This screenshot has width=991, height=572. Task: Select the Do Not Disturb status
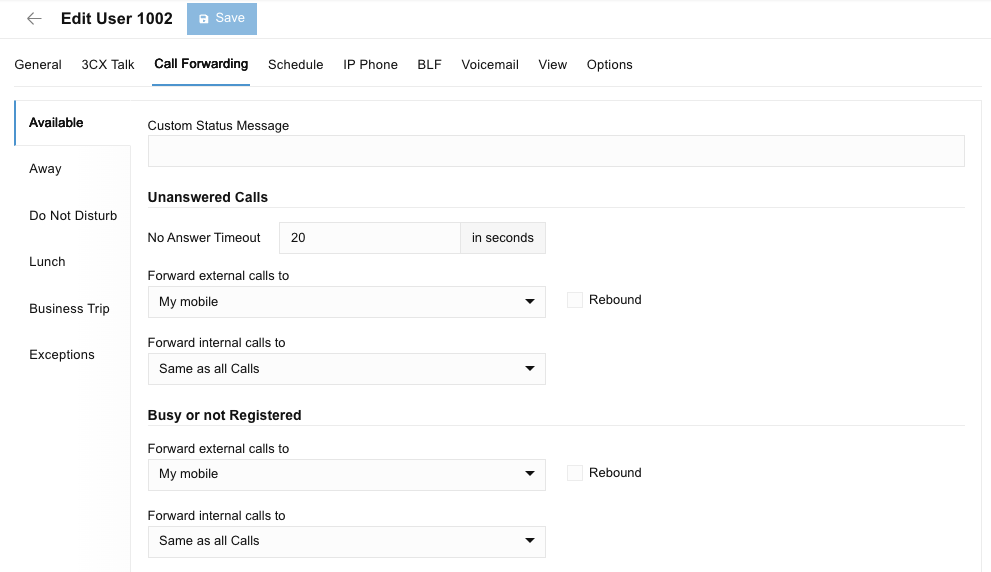coord(73,216)
